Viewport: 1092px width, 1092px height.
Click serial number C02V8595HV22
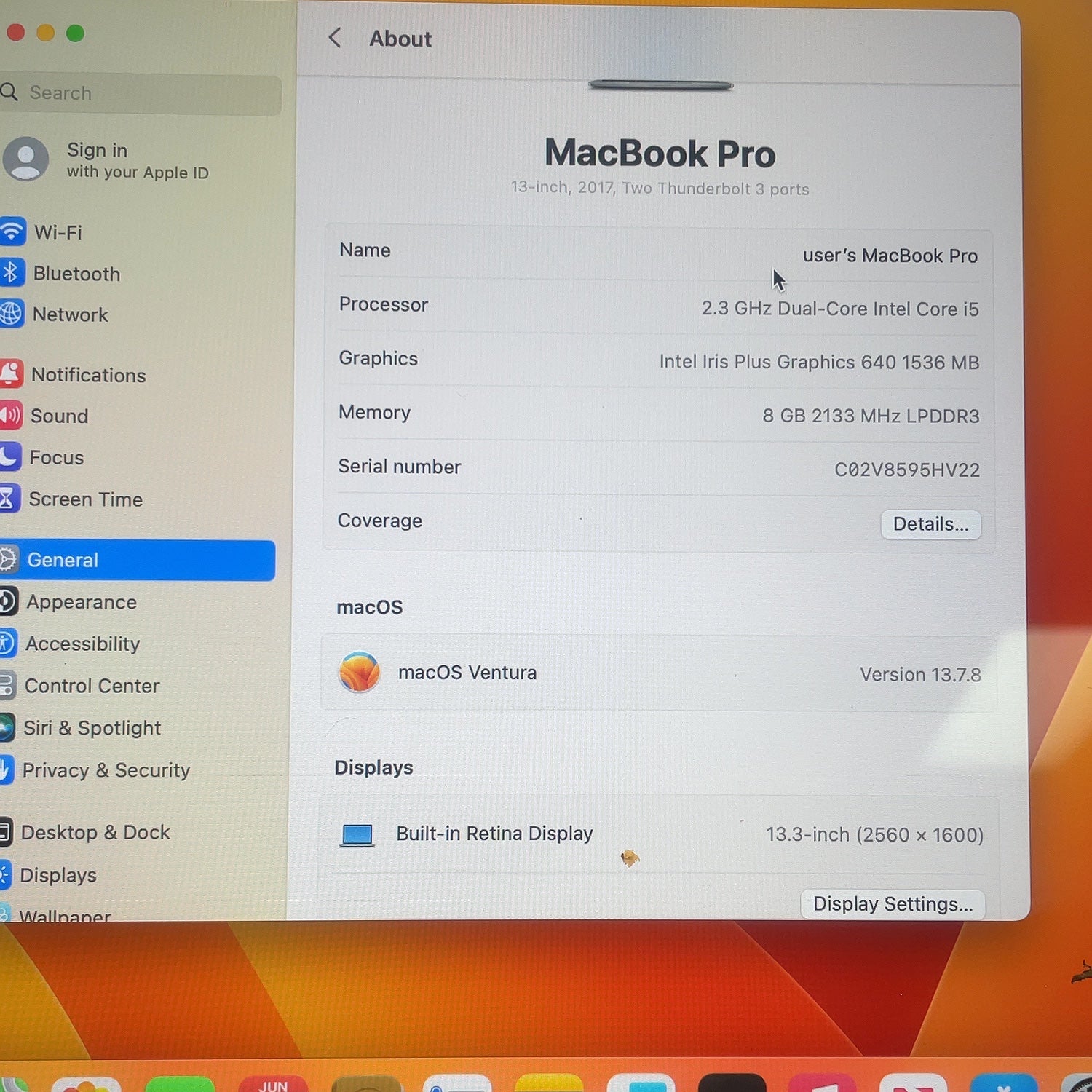tap(906, 470)
